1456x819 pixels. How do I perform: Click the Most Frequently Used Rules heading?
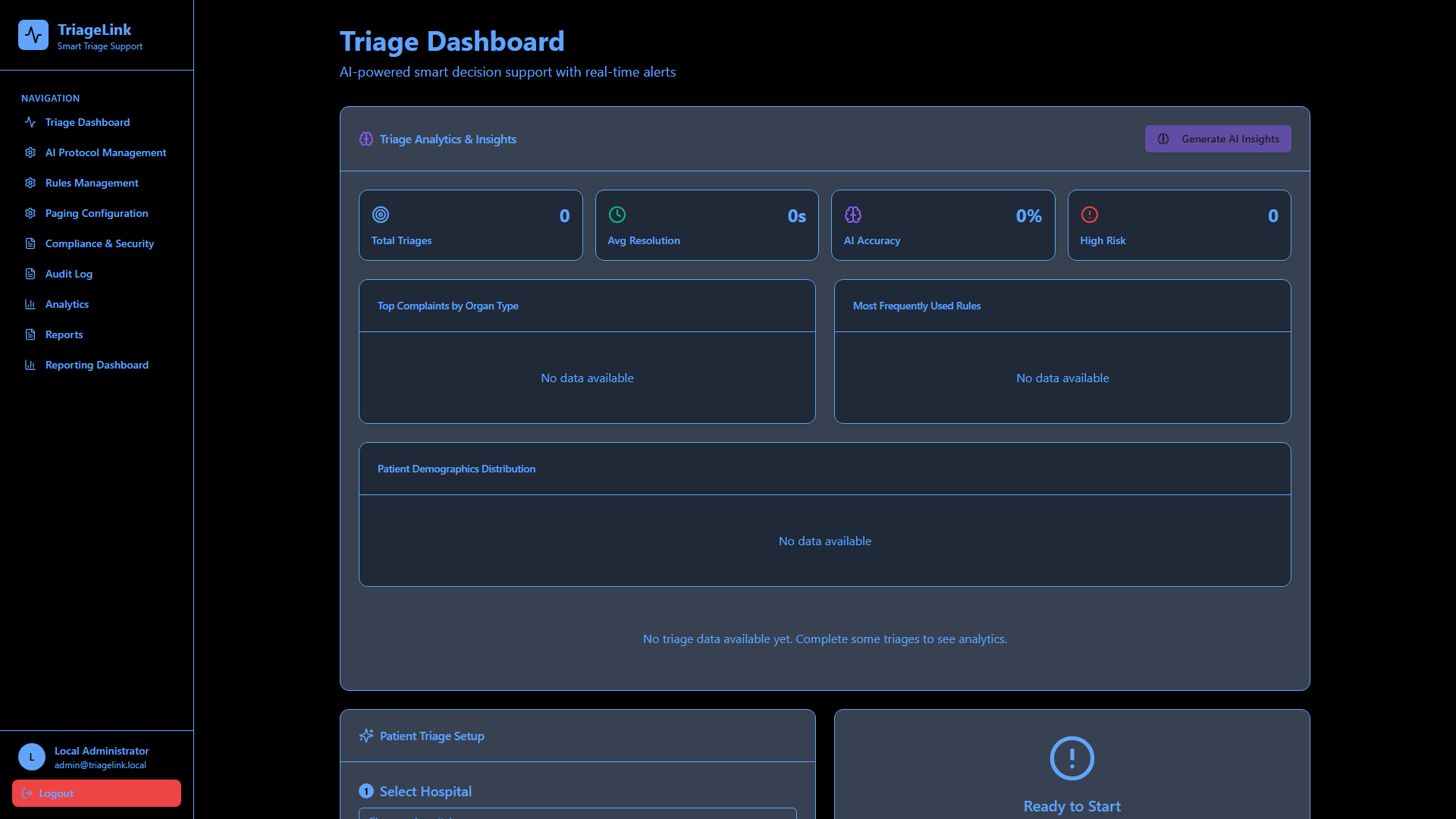[x=917, y=306]
